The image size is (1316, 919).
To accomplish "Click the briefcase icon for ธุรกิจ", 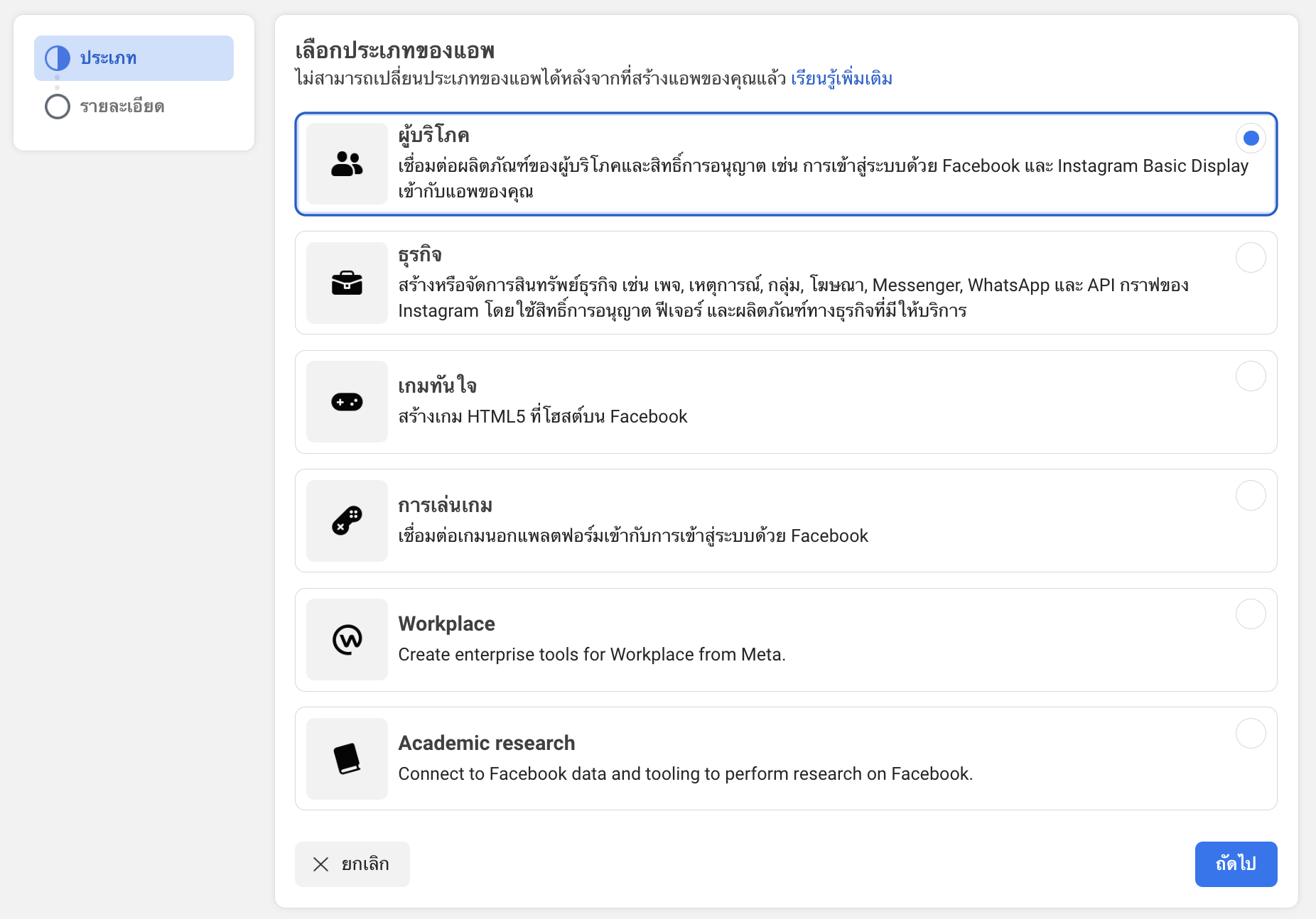I will point(347,283).
